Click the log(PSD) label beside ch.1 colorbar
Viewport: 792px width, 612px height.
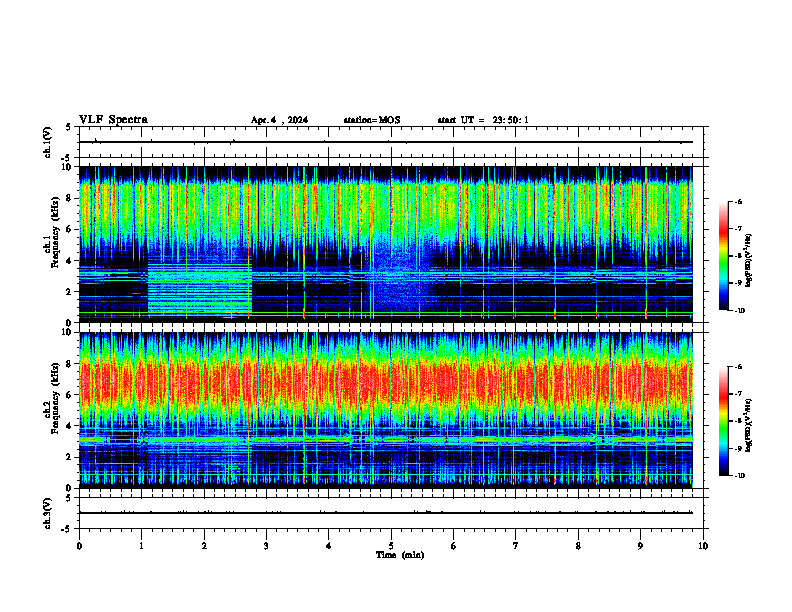[749, 260]
